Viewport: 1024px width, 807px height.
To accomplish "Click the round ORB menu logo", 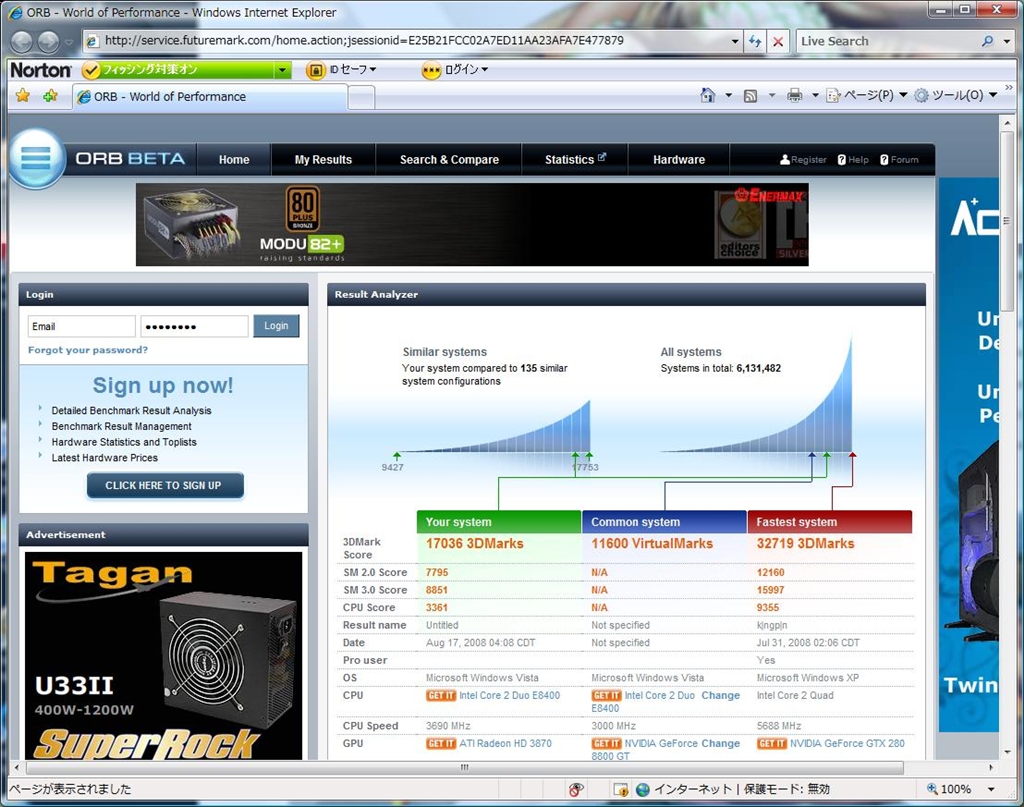I will point(37,157).
